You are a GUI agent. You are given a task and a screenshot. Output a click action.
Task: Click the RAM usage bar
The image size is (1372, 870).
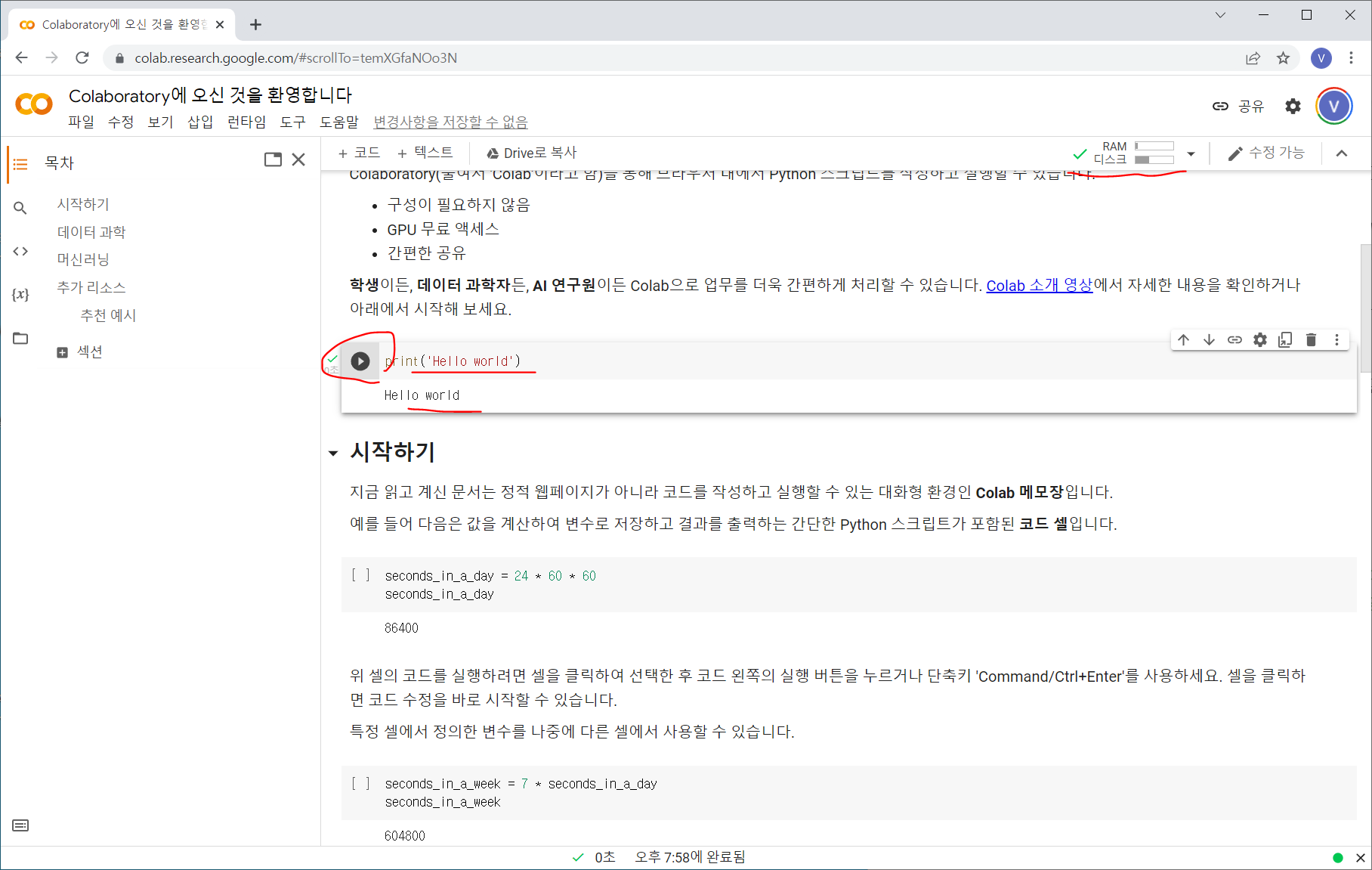pyautogui.click(x=1154, y=146)
